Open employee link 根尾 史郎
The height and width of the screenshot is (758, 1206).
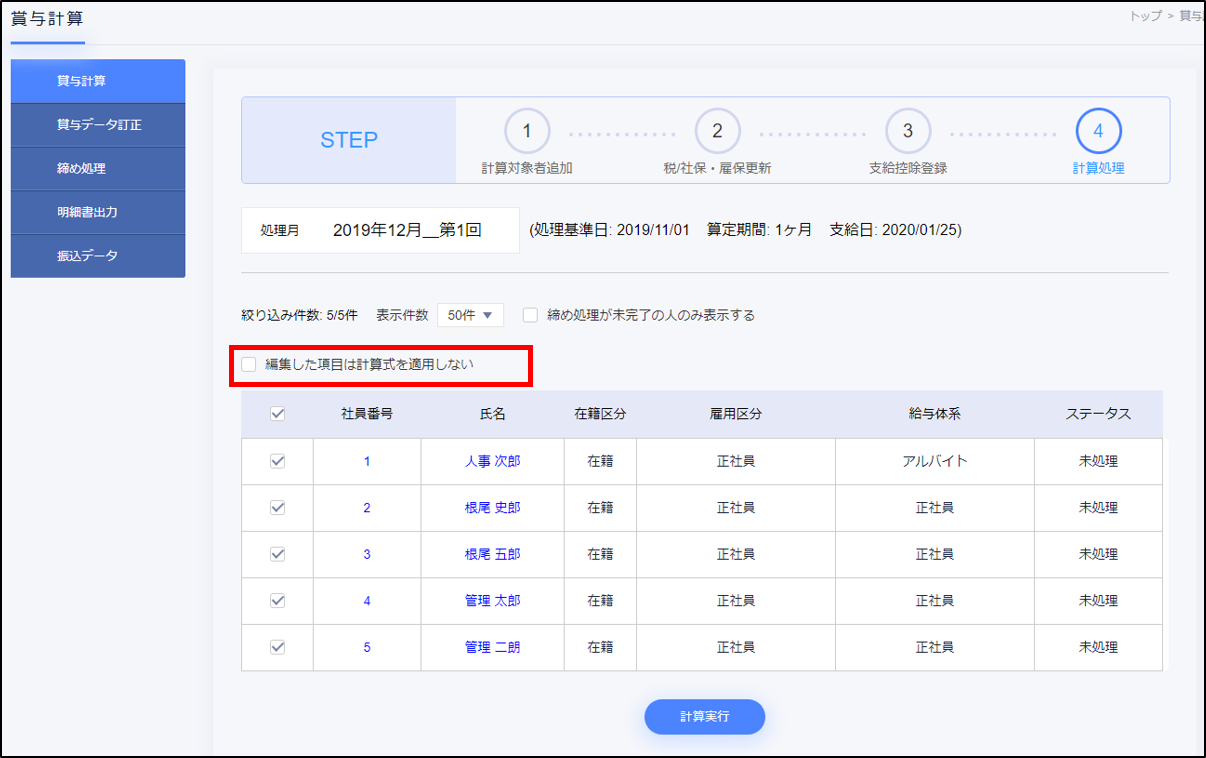coord(492,508)
